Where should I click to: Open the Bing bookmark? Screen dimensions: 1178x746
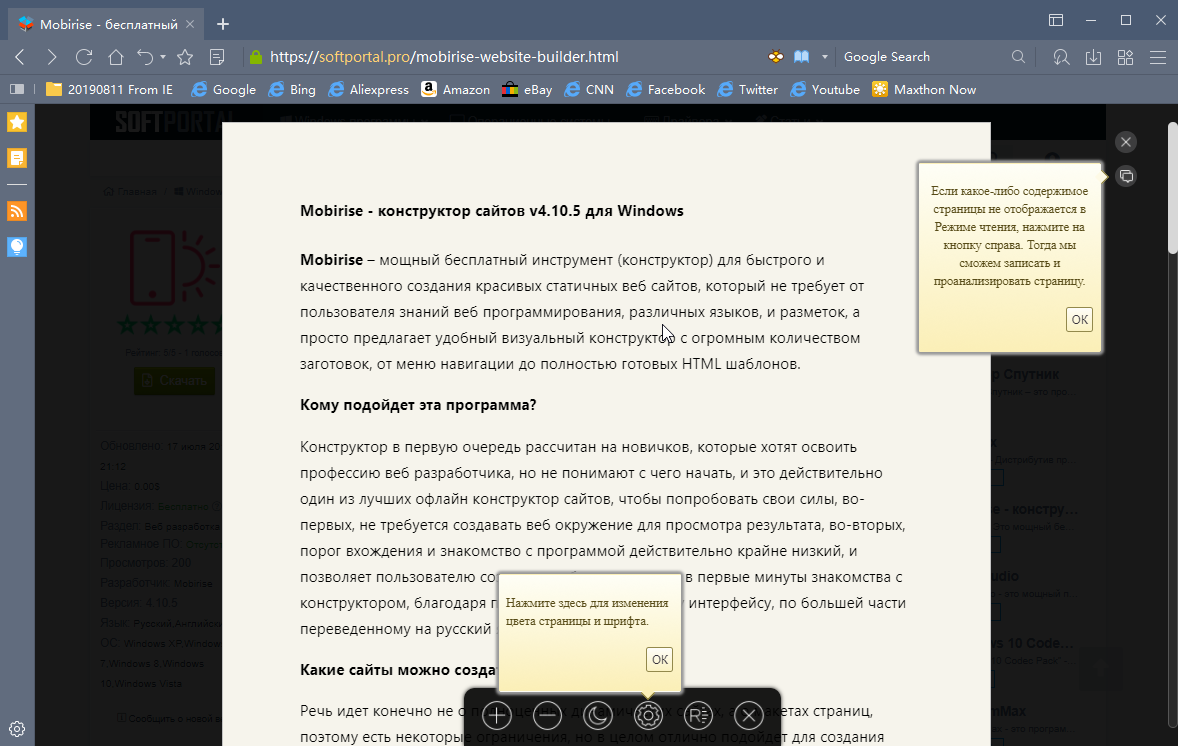coord(292,89)
